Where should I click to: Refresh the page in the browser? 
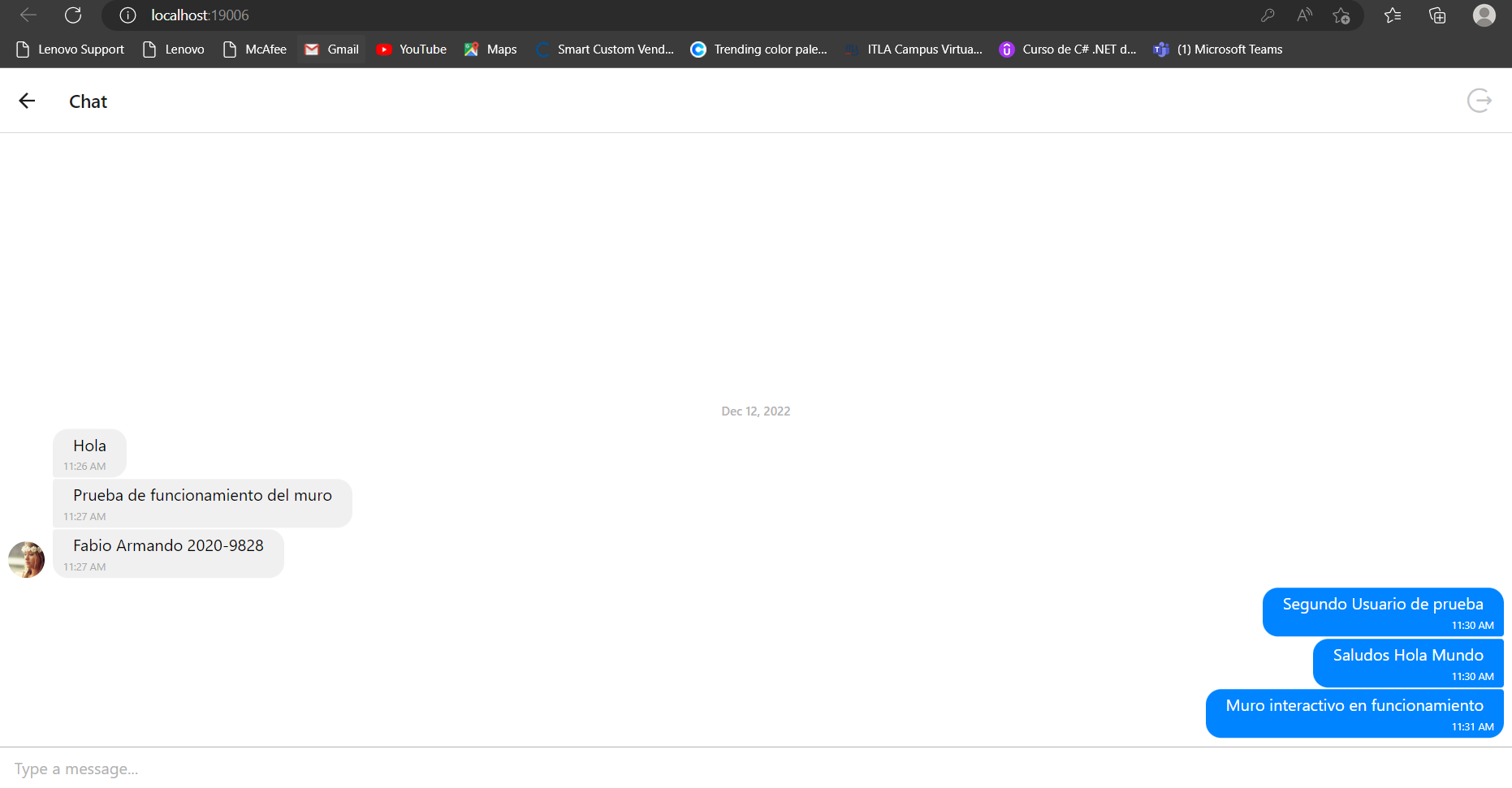[x=72, y=15]
